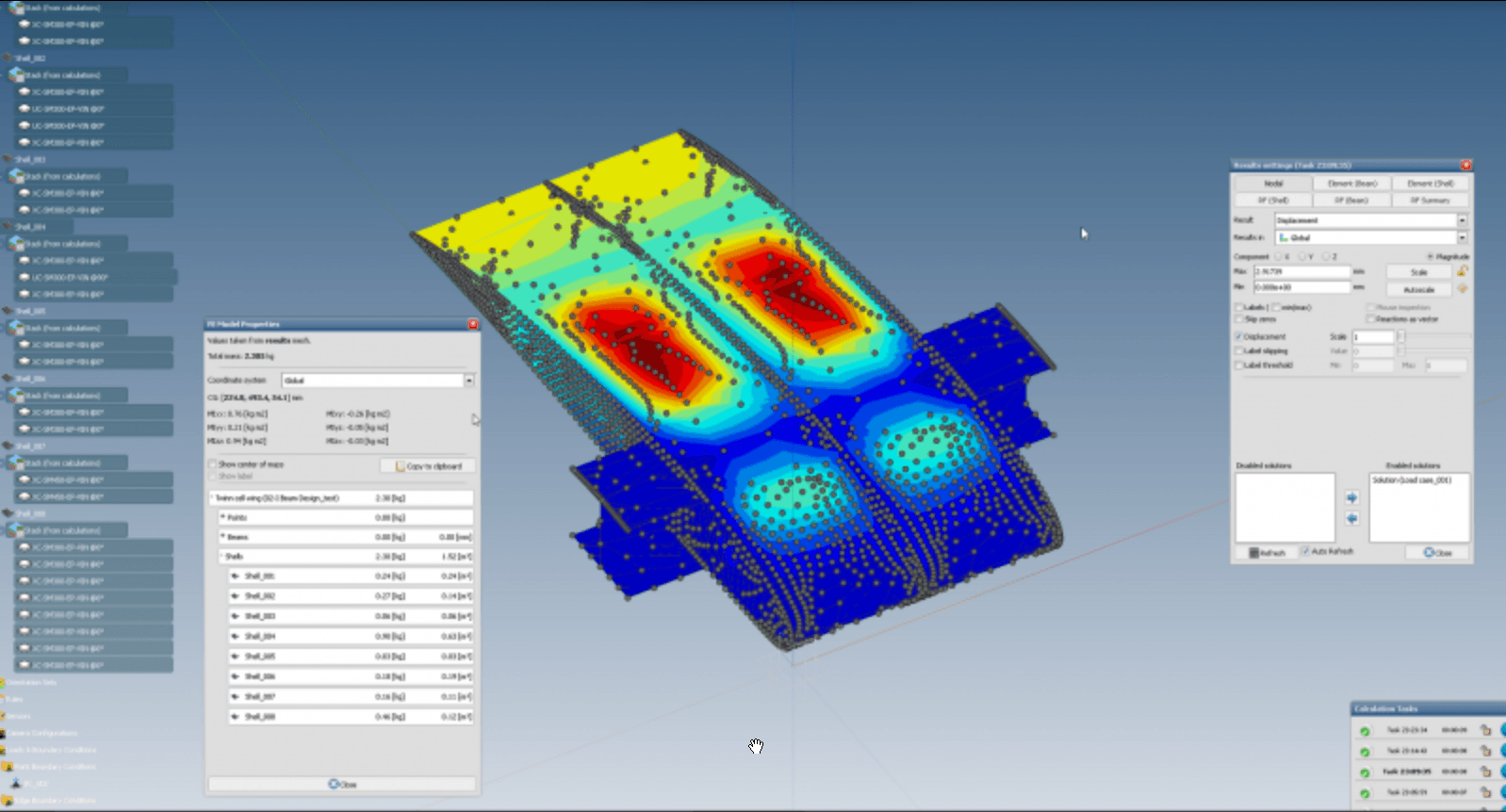Click global coordinate icon in Results in field
Screen dimensions: 1506x812
(x=1284, y=237)
